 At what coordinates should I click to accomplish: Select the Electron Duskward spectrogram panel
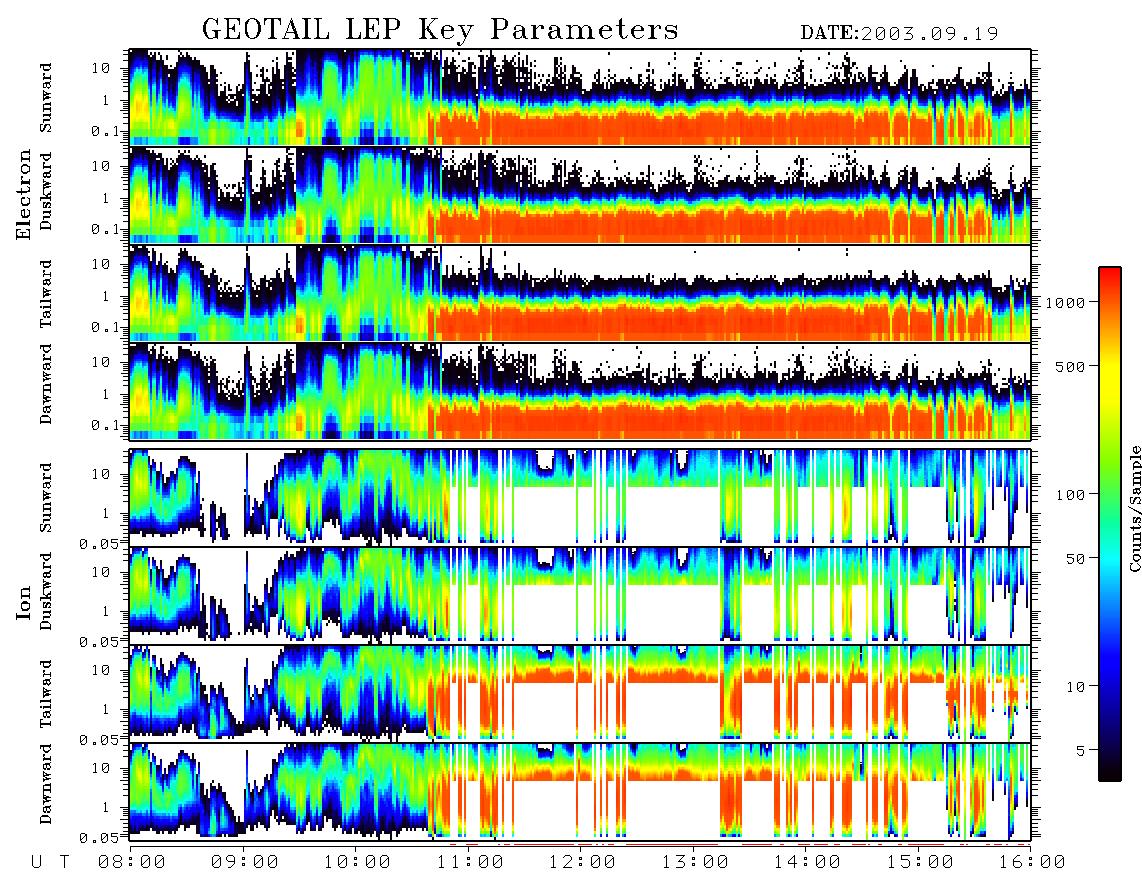point(580,195)
